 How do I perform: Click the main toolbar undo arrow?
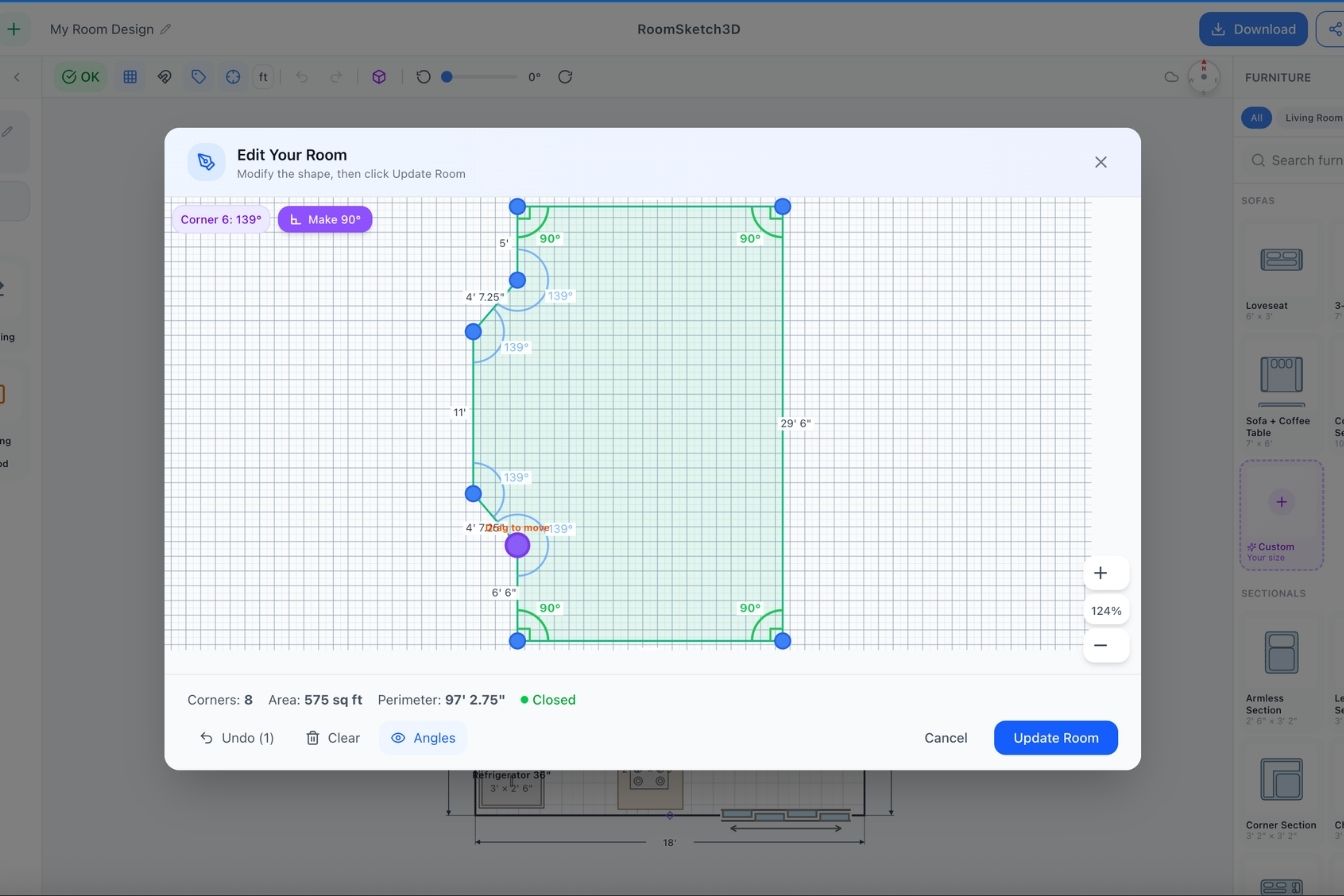[302, 77]
